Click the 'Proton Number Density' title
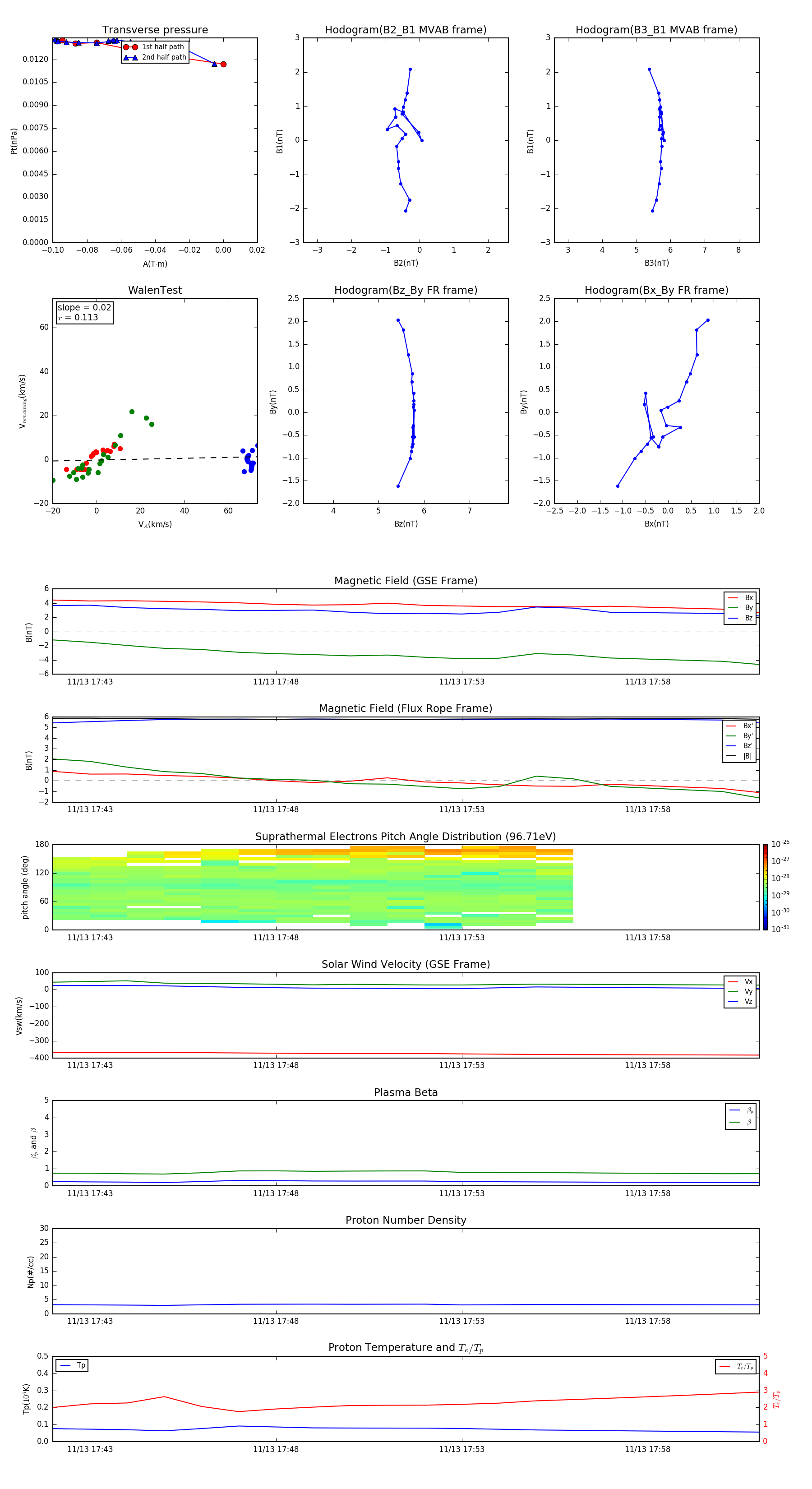812x1489 pixels. pos(406,1220)
